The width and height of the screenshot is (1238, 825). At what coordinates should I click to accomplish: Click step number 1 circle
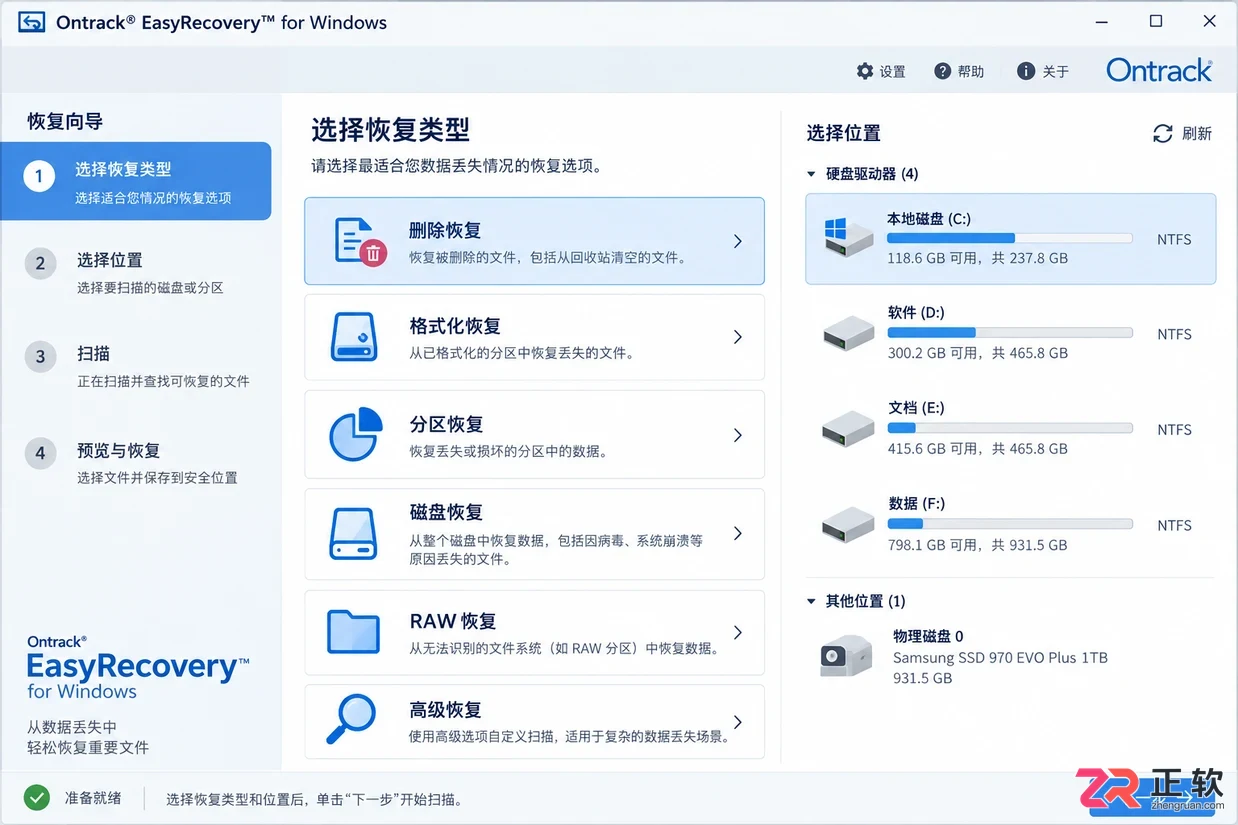coord(39,177)
